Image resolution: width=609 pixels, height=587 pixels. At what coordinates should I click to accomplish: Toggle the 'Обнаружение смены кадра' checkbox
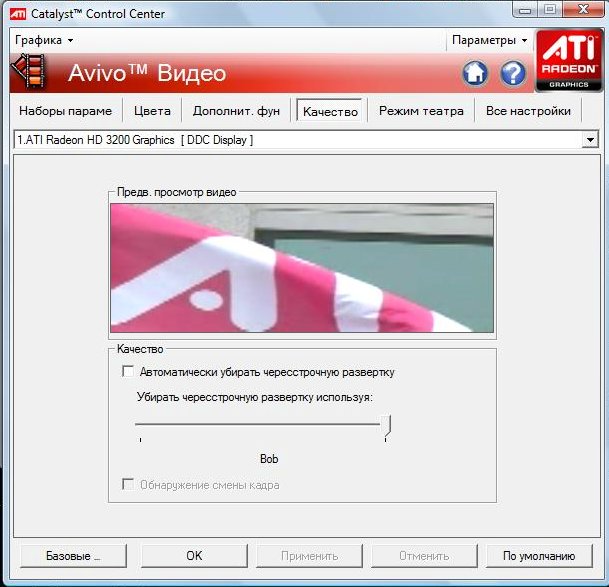click(x=128, y=484)
